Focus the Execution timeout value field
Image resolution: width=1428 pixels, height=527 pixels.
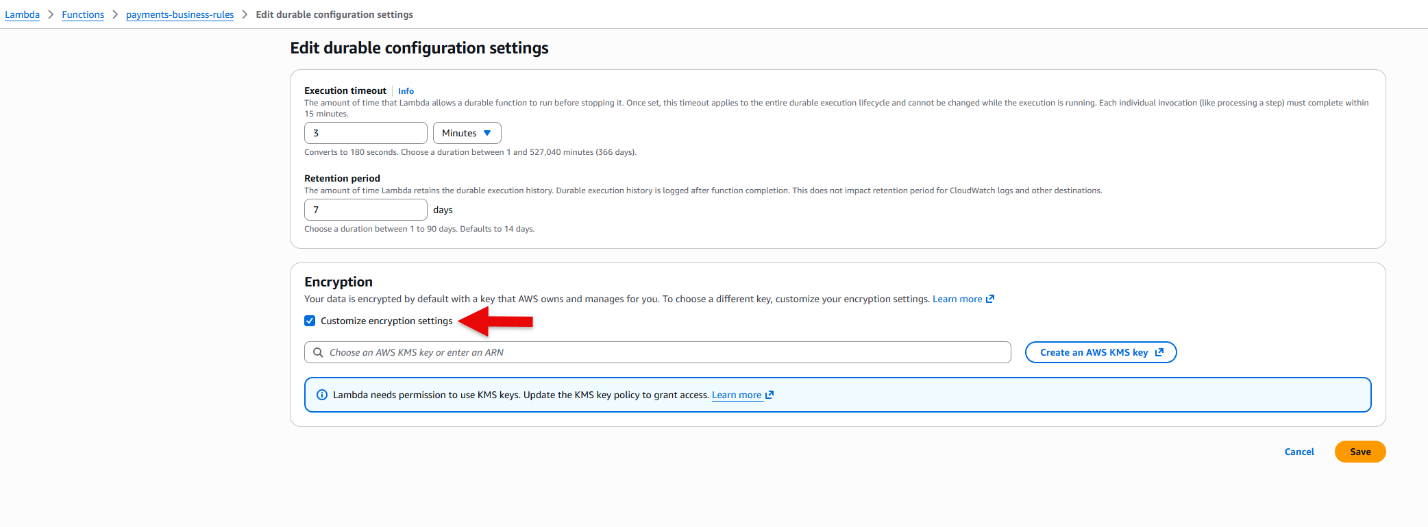366,133
